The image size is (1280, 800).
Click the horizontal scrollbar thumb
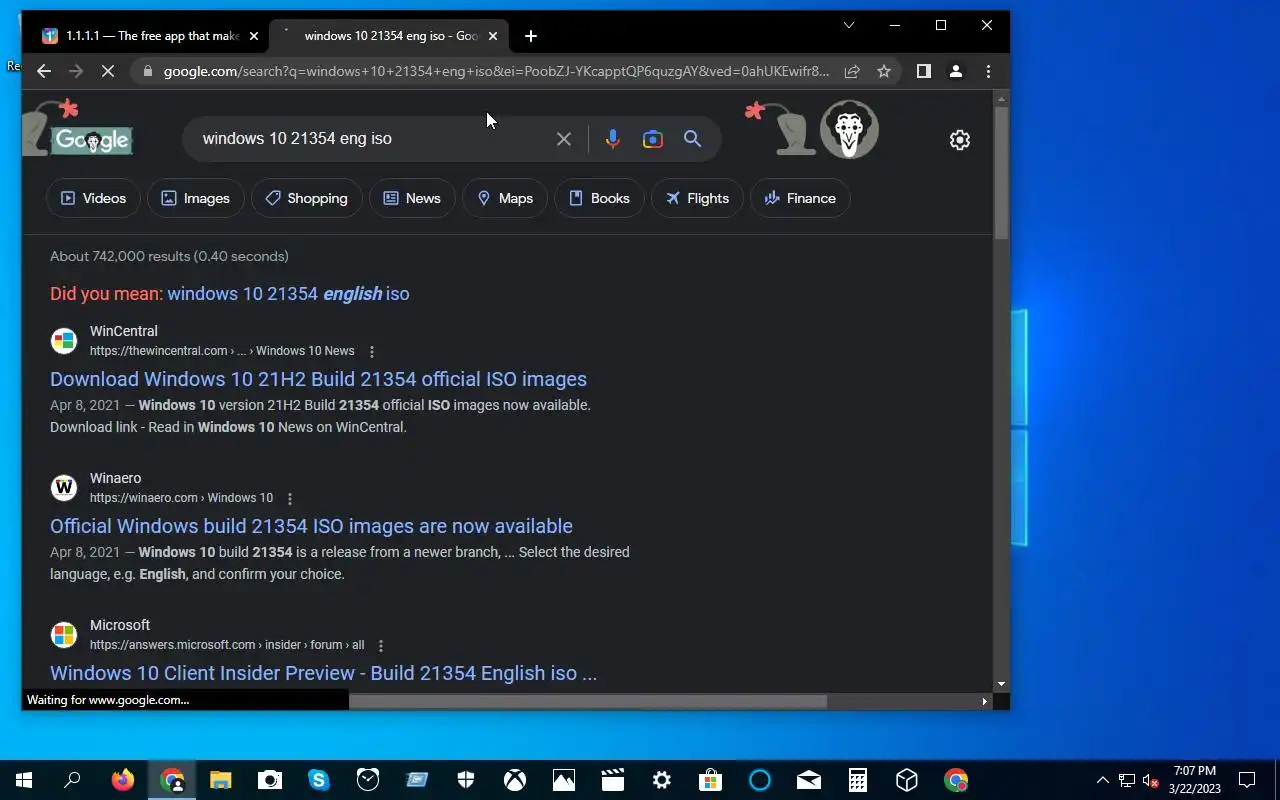588,701
